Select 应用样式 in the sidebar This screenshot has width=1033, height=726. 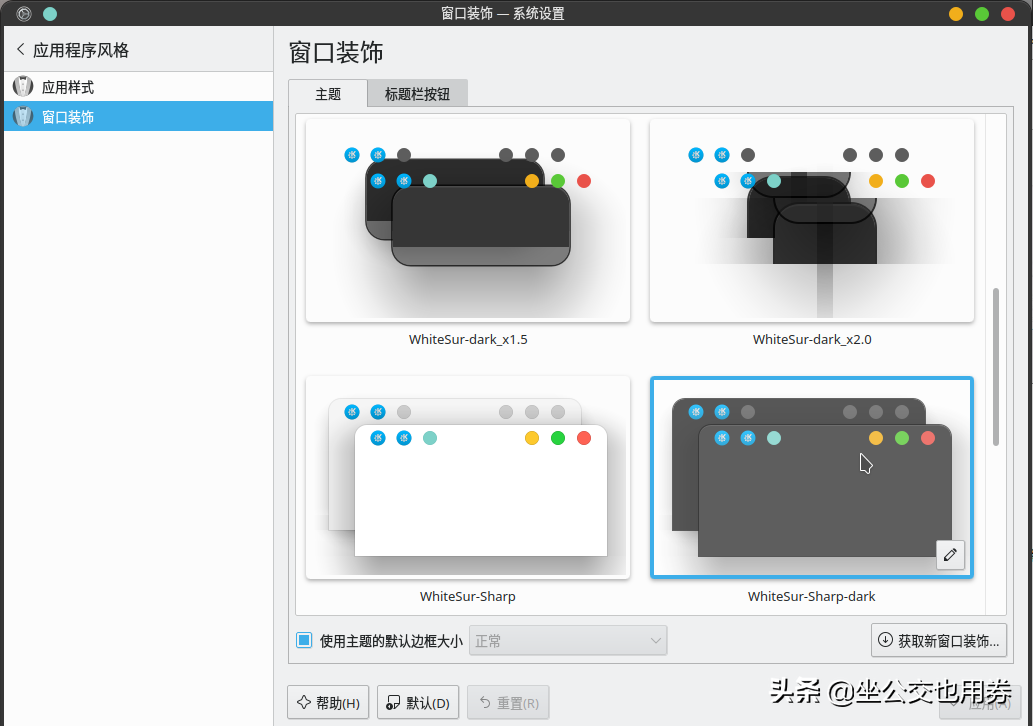[x=138, y=86]
